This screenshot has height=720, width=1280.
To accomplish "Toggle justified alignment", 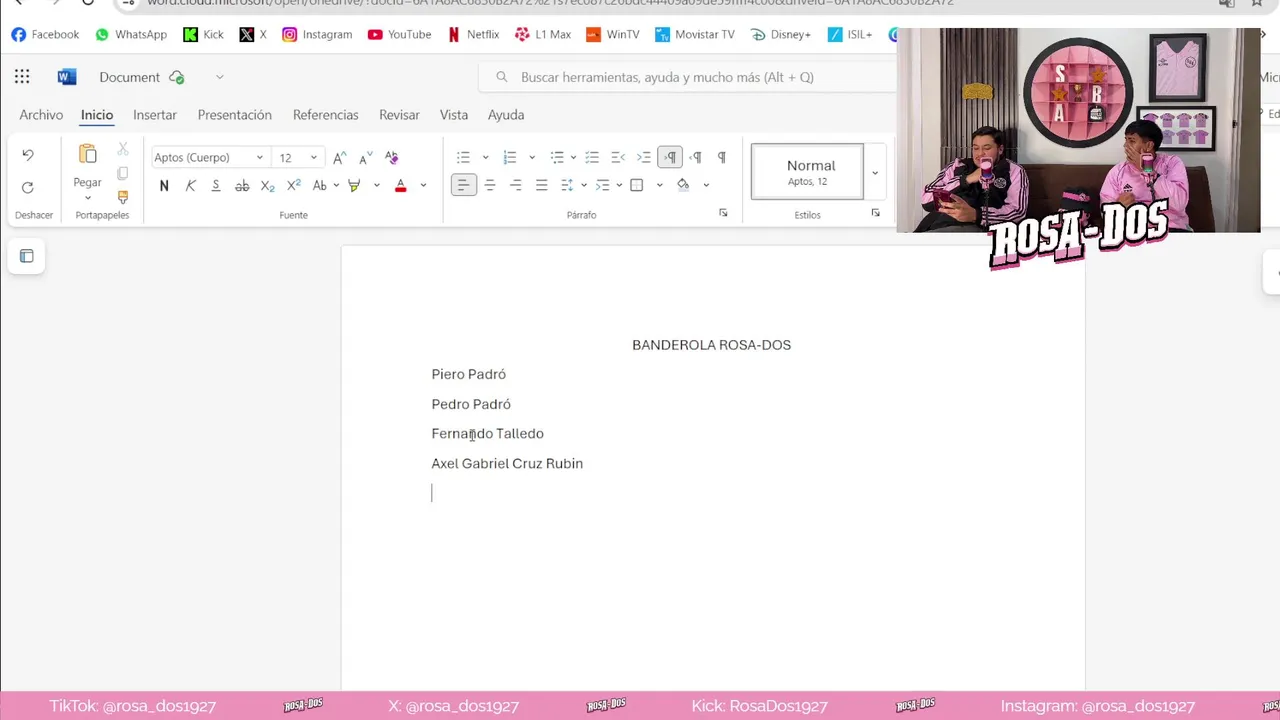I will click(x=542, y=185).
